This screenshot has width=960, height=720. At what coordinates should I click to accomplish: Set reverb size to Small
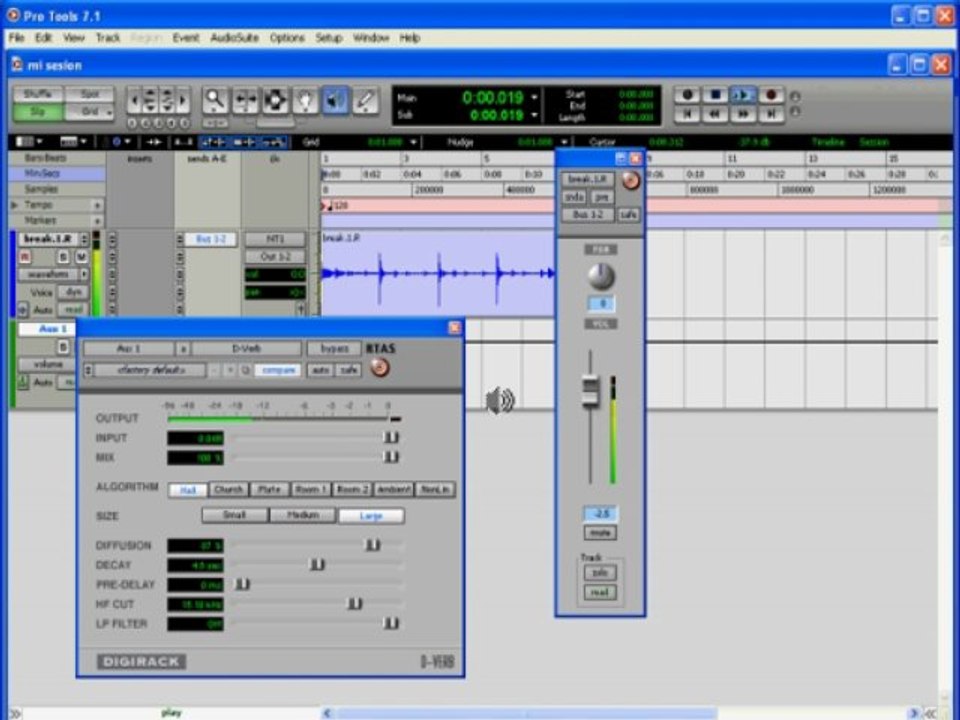(x=234, y=516)
